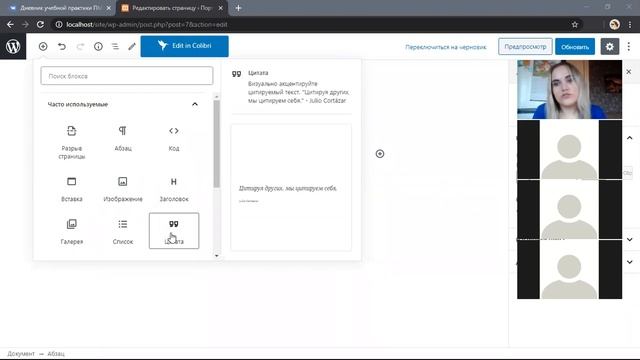The image size is (640, 360).
Task: Open the Chrome three-dot menu
Action: click(x=630, y=24)
